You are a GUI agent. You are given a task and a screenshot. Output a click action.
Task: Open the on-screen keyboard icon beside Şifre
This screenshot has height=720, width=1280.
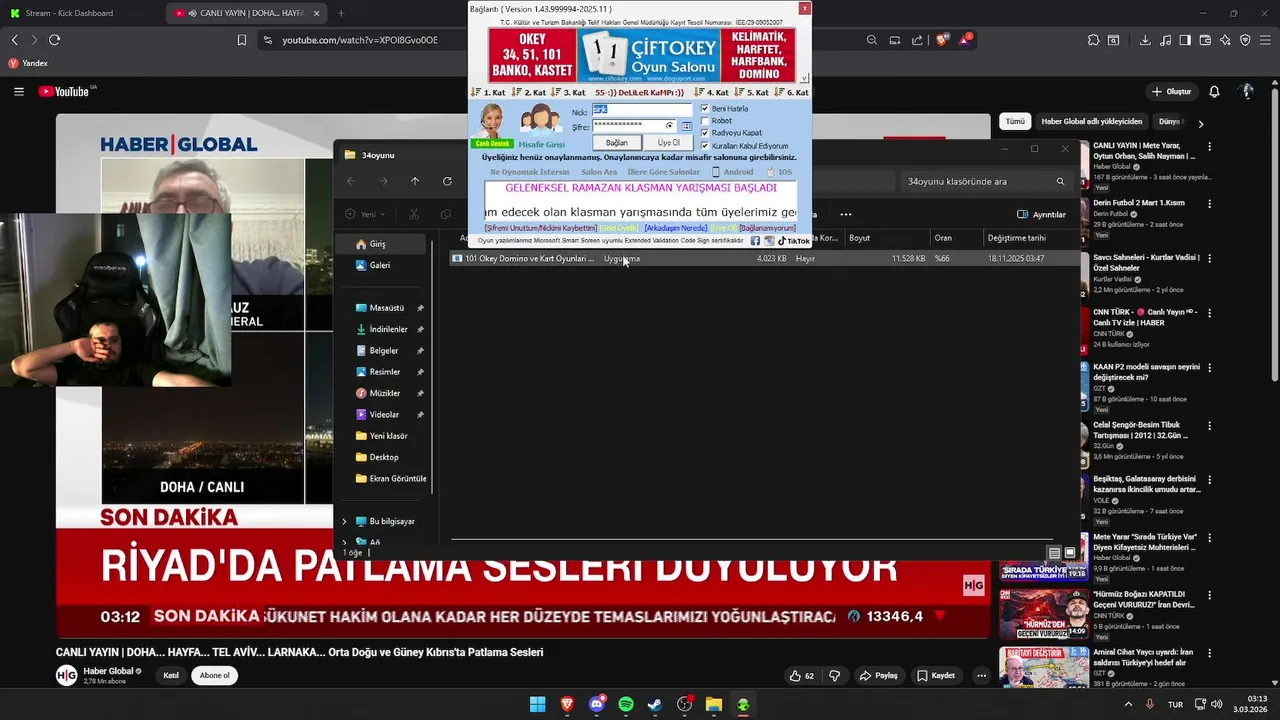point(687,126)
